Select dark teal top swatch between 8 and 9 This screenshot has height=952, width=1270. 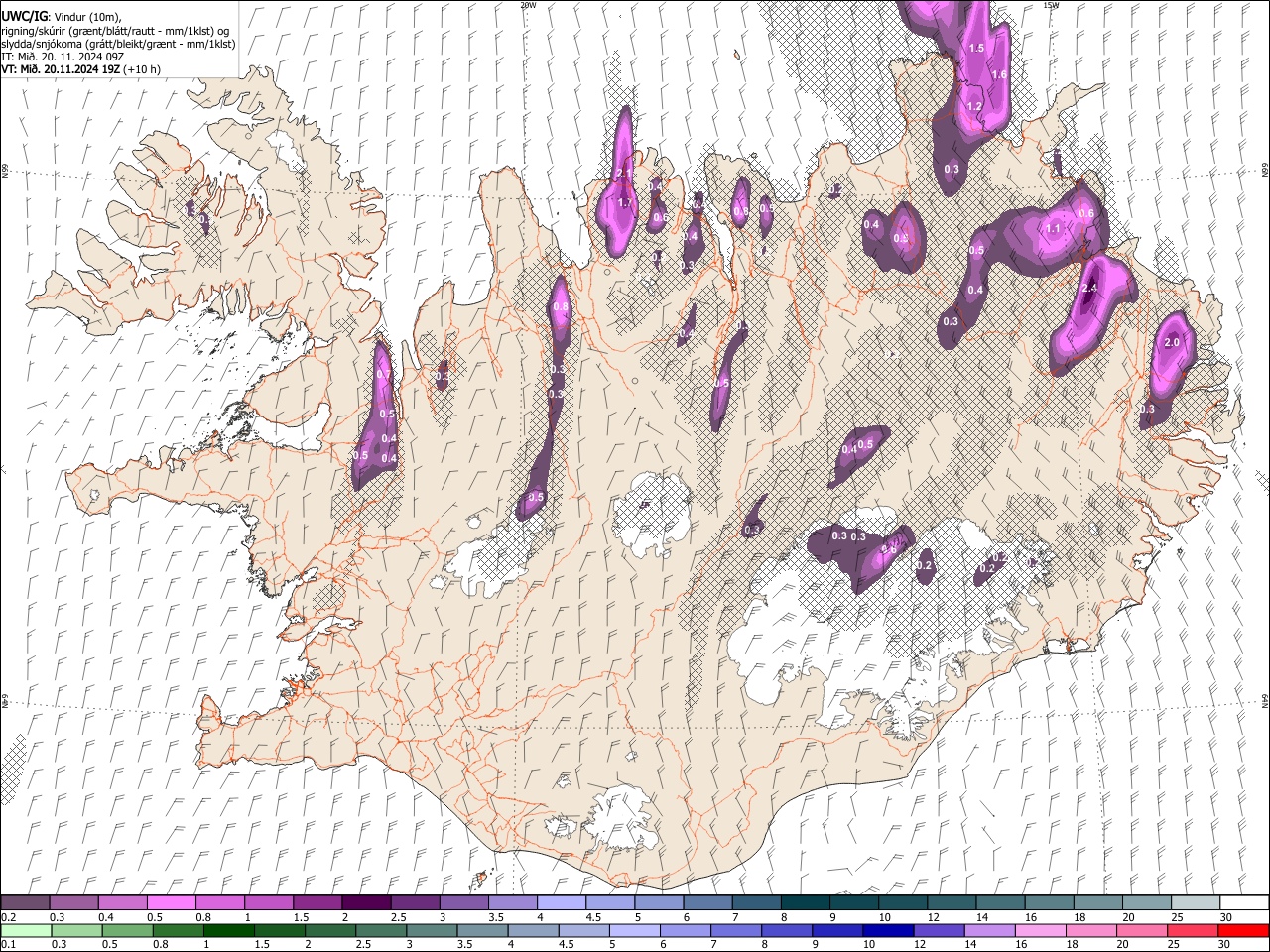pos(805,903)
